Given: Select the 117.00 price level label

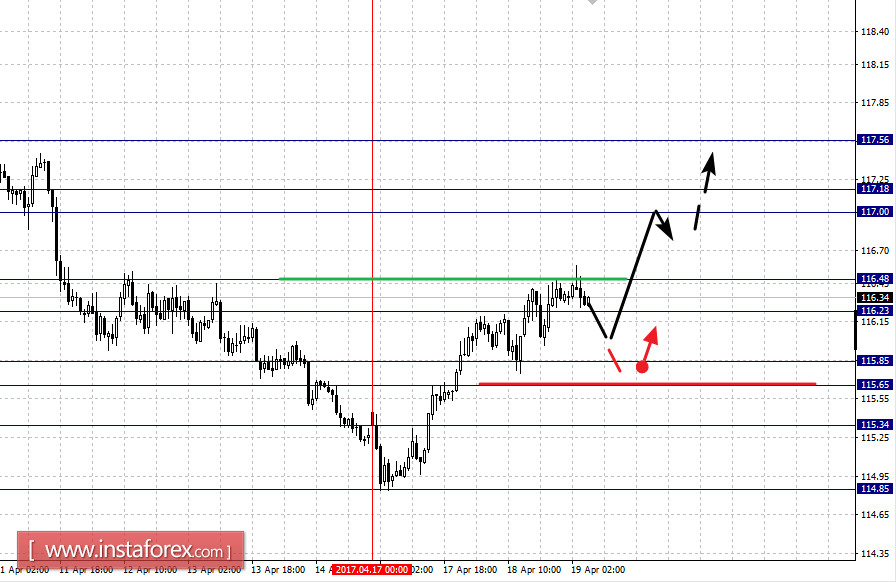Looking at the screenshot, I should [x=875, y=212].
